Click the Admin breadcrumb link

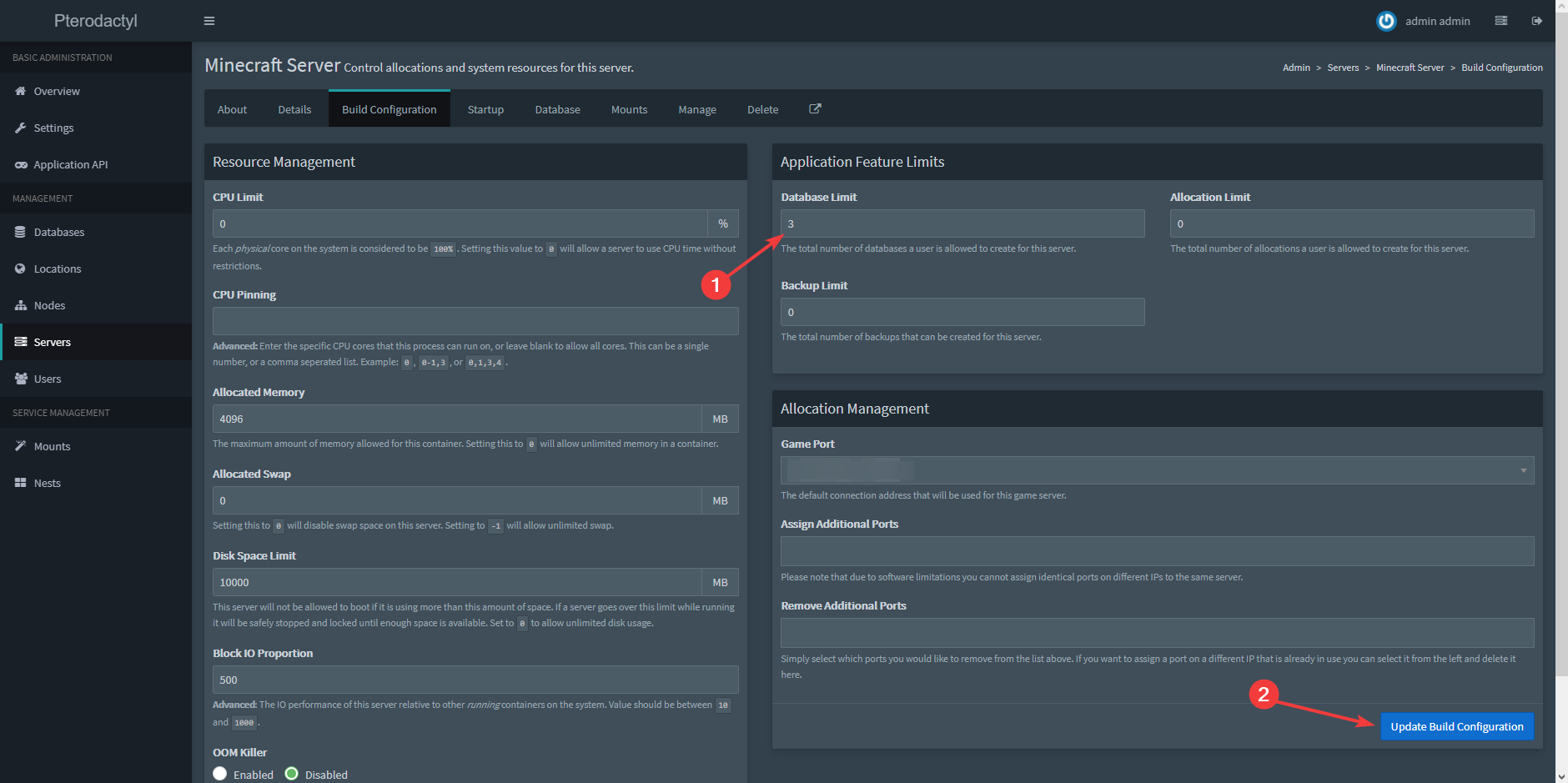click(1296, 68)
